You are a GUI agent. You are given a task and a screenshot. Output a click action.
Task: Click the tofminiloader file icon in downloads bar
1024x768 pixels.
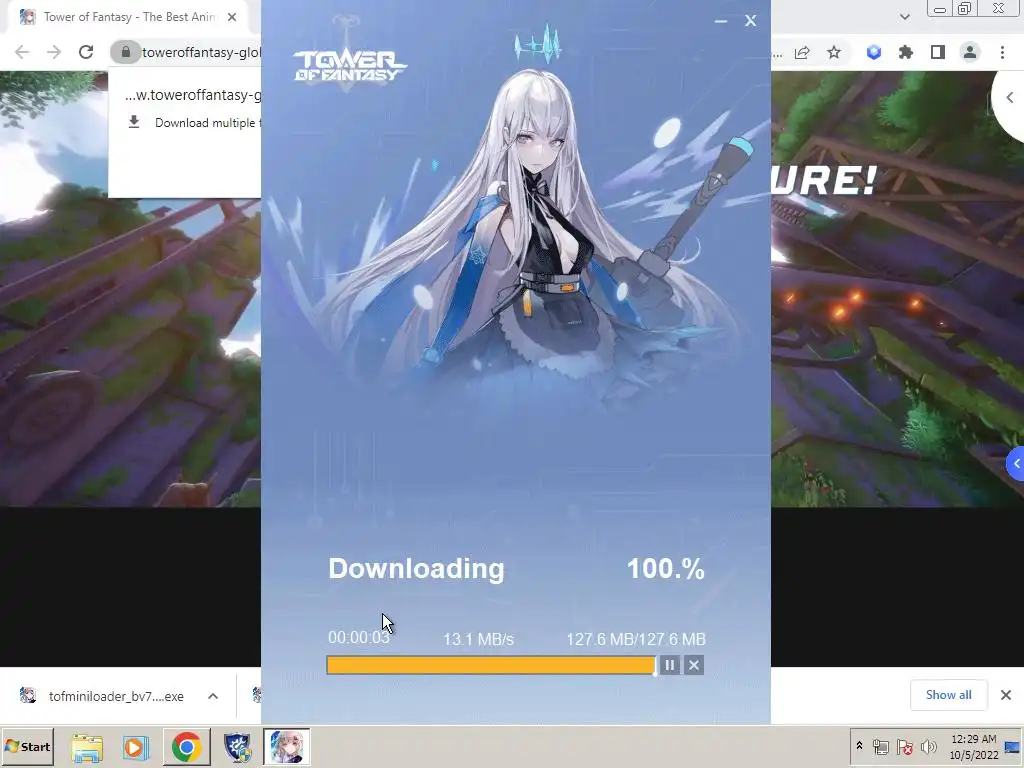click(27, 696)
